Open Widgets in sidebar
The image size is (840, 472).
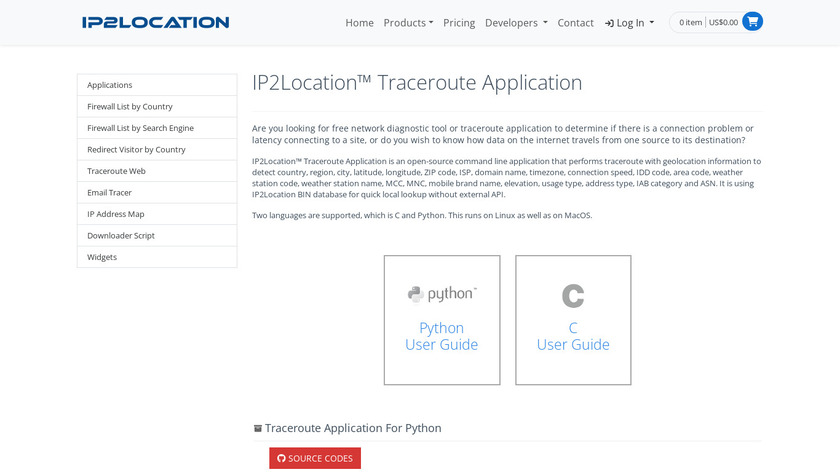pos(157,257)
